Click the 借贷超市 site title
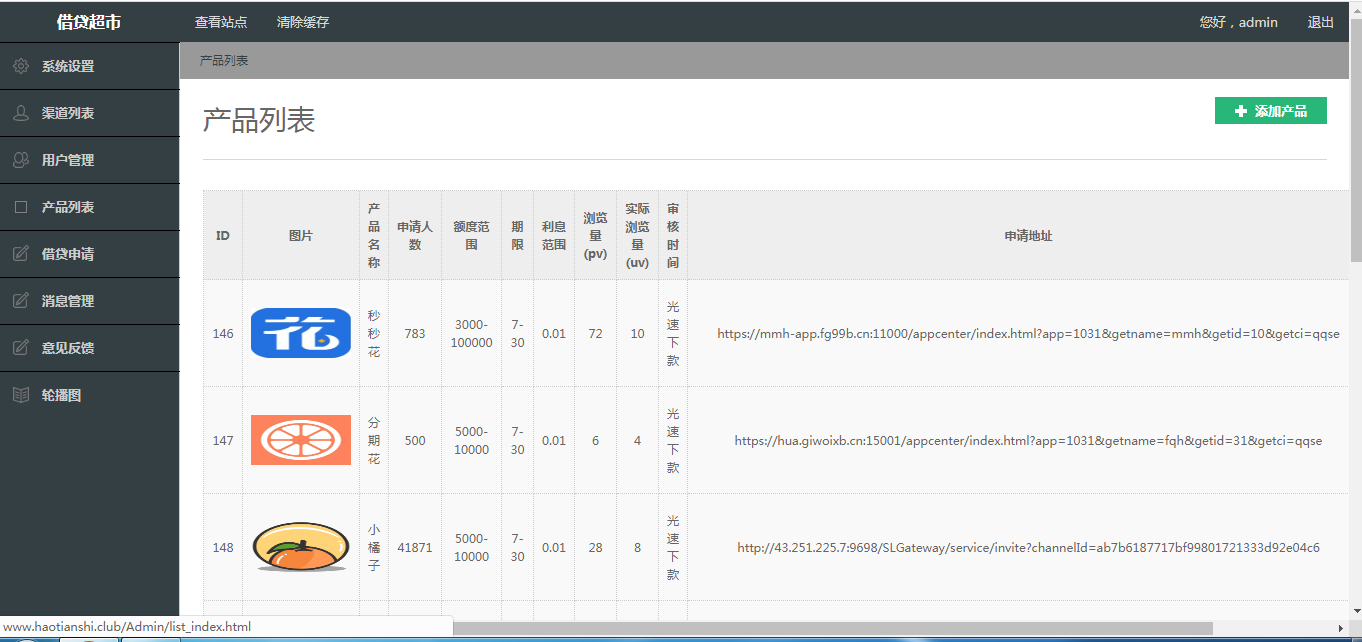Viewport: 1362px width, 642px height. click(x=89, y=22)
